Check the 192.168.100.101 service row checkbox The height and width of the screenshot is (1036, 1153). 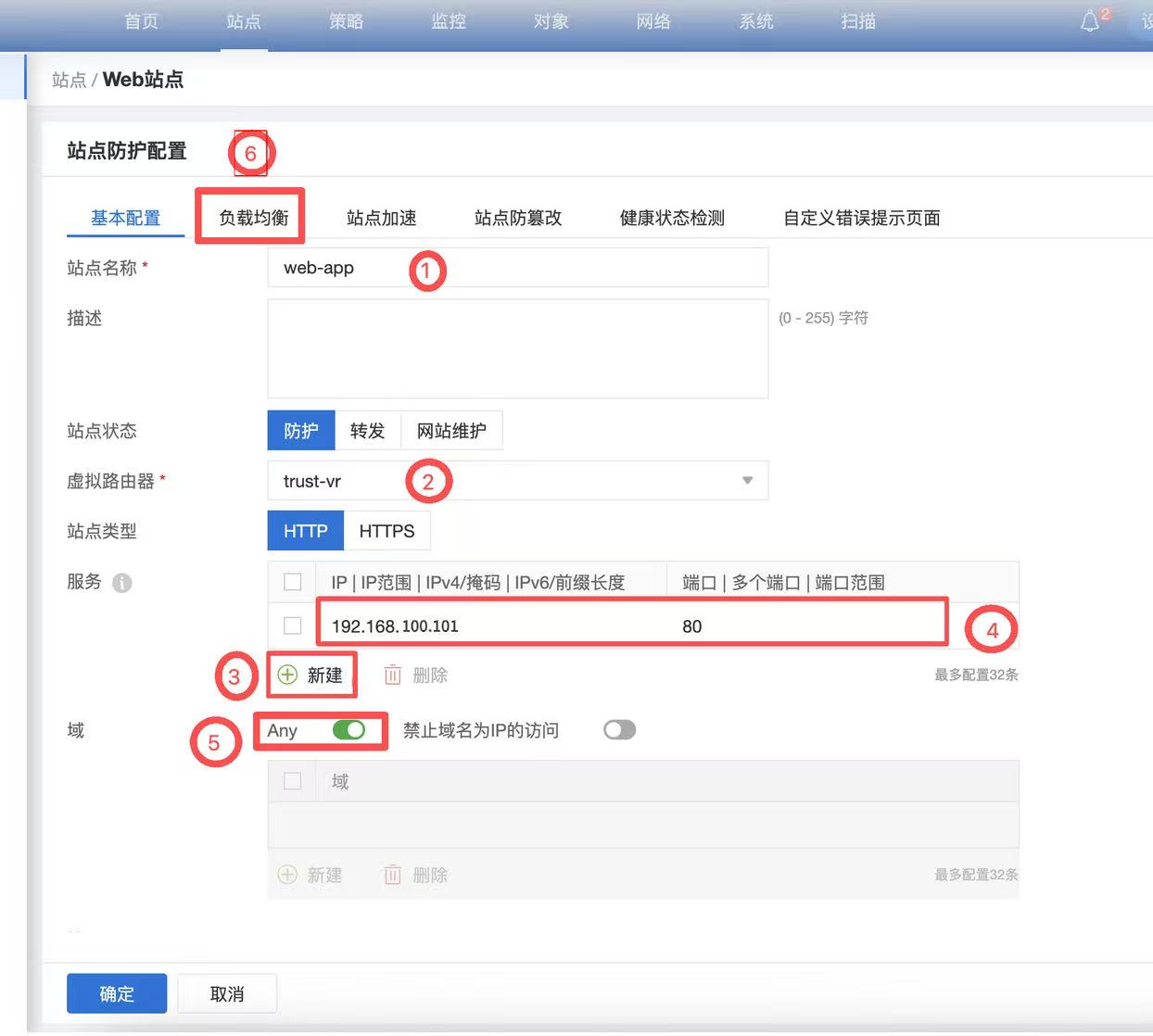293,625
